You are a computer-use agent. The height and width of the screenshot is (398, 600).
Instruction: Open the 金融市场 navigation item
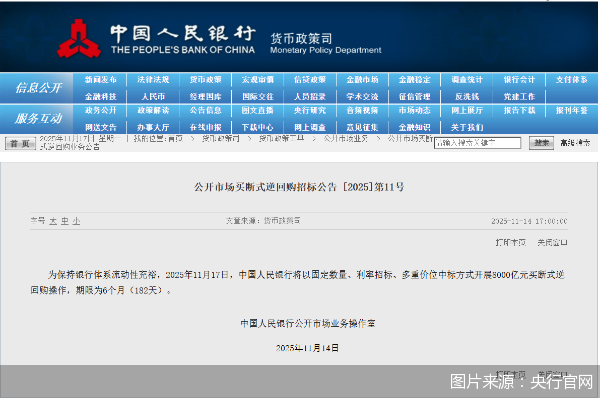coord(362,80)
